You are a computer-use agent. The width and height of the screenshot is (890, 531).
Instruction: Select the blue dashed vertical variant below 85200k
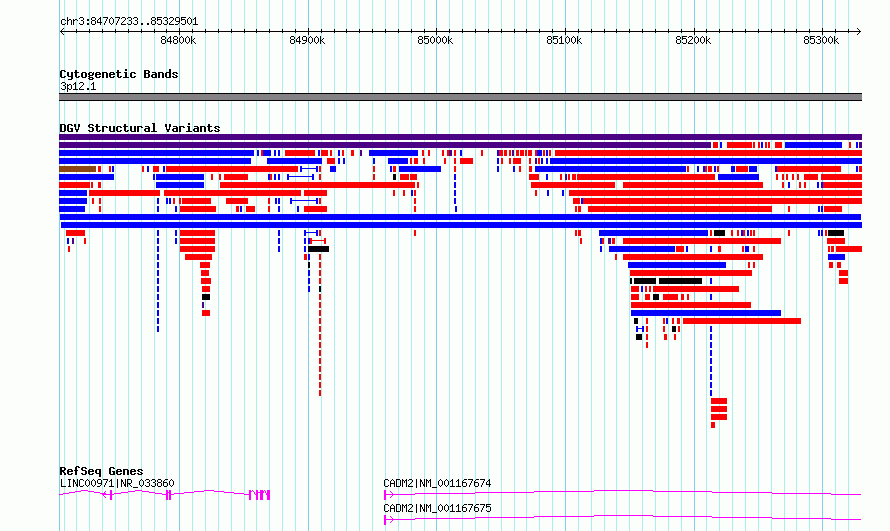tap(711, 361)
